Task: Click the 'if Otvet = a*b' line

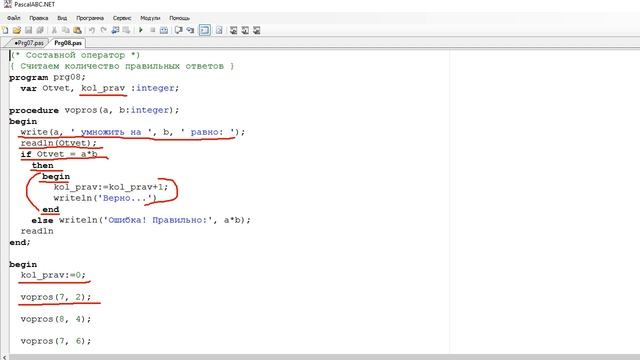Action: pos(59,154)
